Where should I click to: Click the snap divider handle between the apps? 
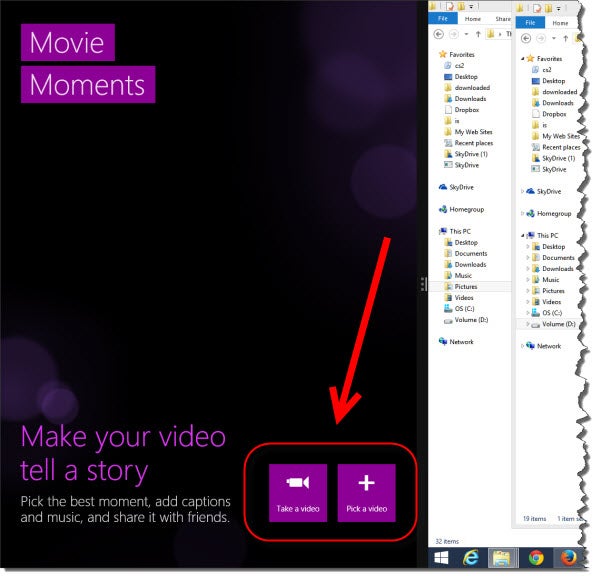[424, 285]
